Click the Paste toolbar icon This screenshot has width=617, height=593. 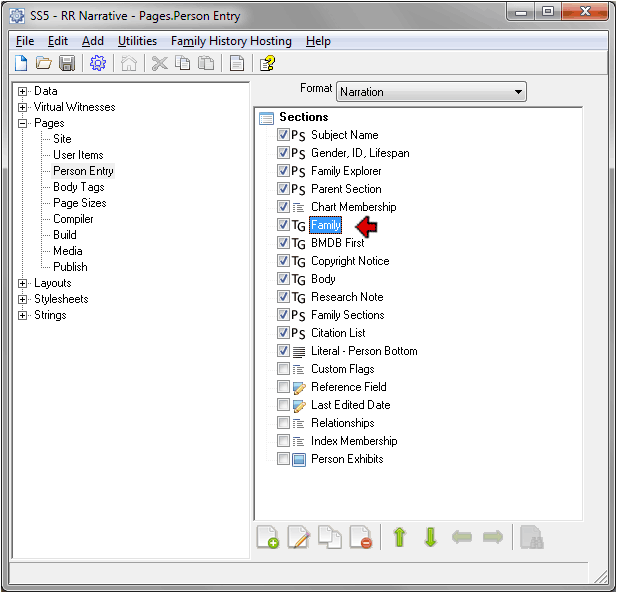[206, 63]
